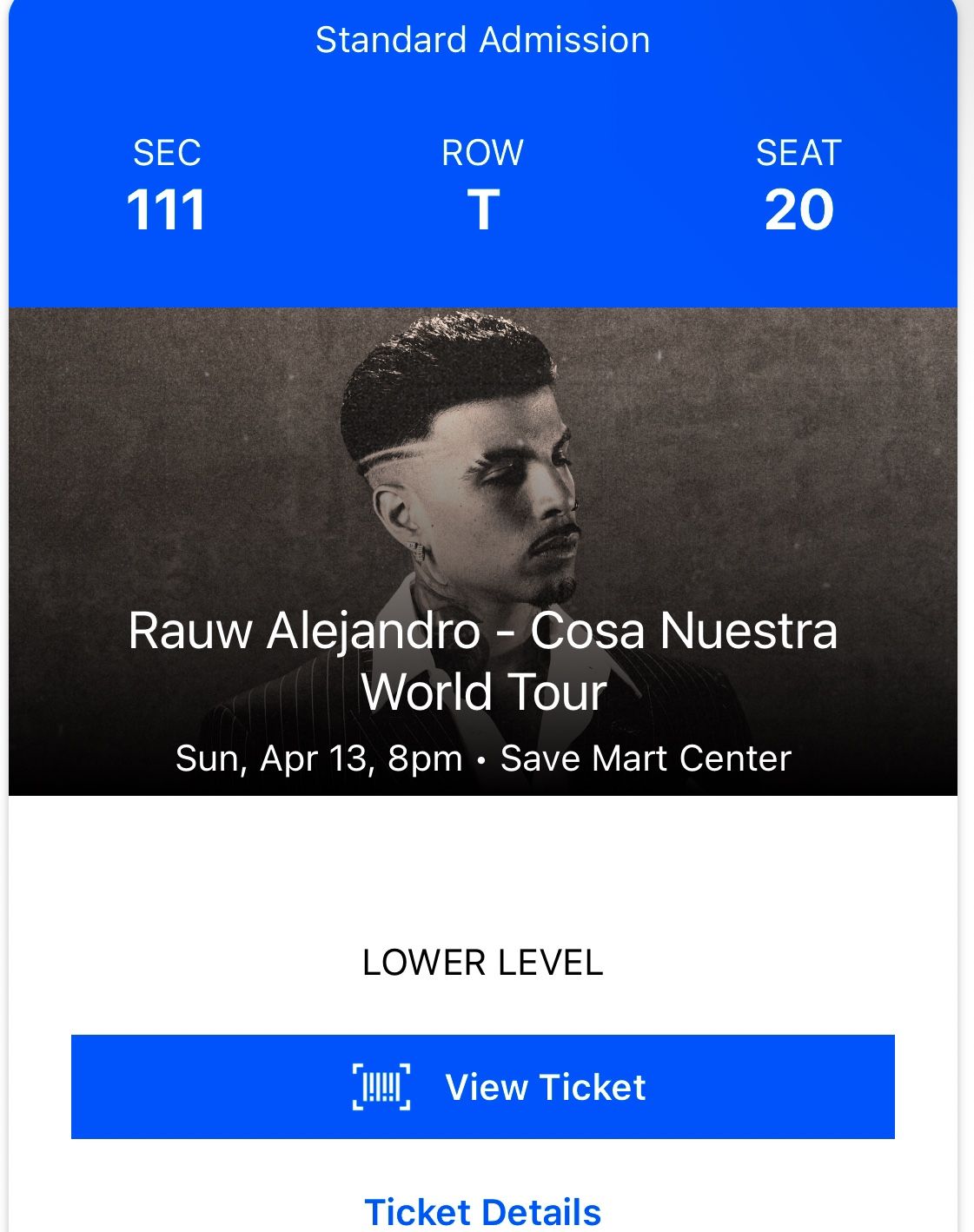Screen dimensions: 974x1232
Task: Click the View Ticket button
Action: pos(483,1087)
